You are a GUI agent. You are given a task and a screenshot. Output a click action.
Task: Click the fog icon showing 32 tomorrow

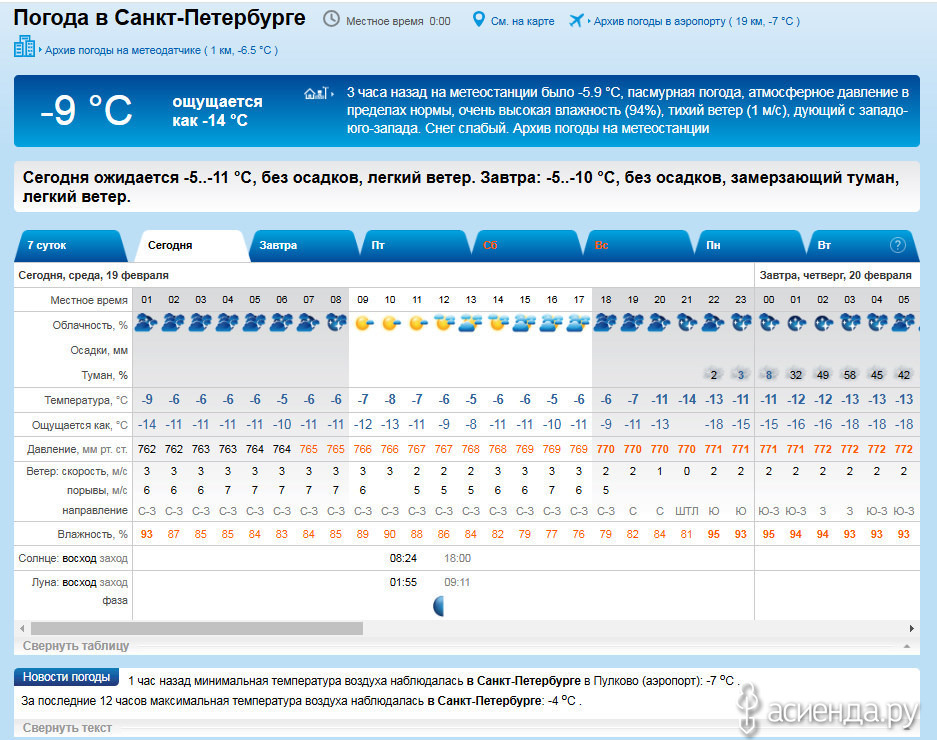[x=795, y=374]
